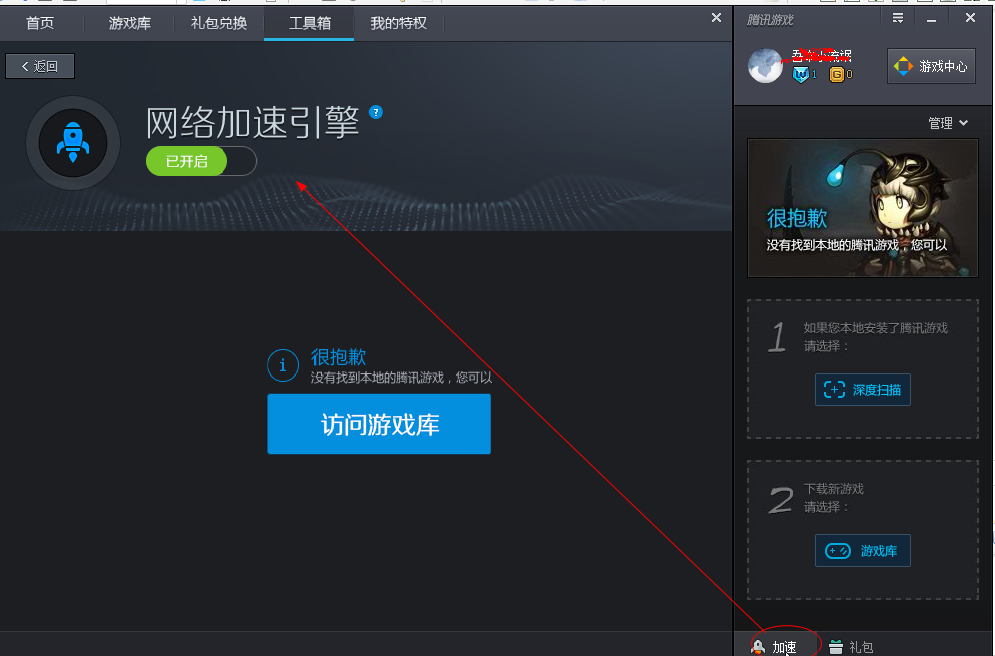Switch to the 首页 tab
995x656 pixels.
click(x=39, y=23)
